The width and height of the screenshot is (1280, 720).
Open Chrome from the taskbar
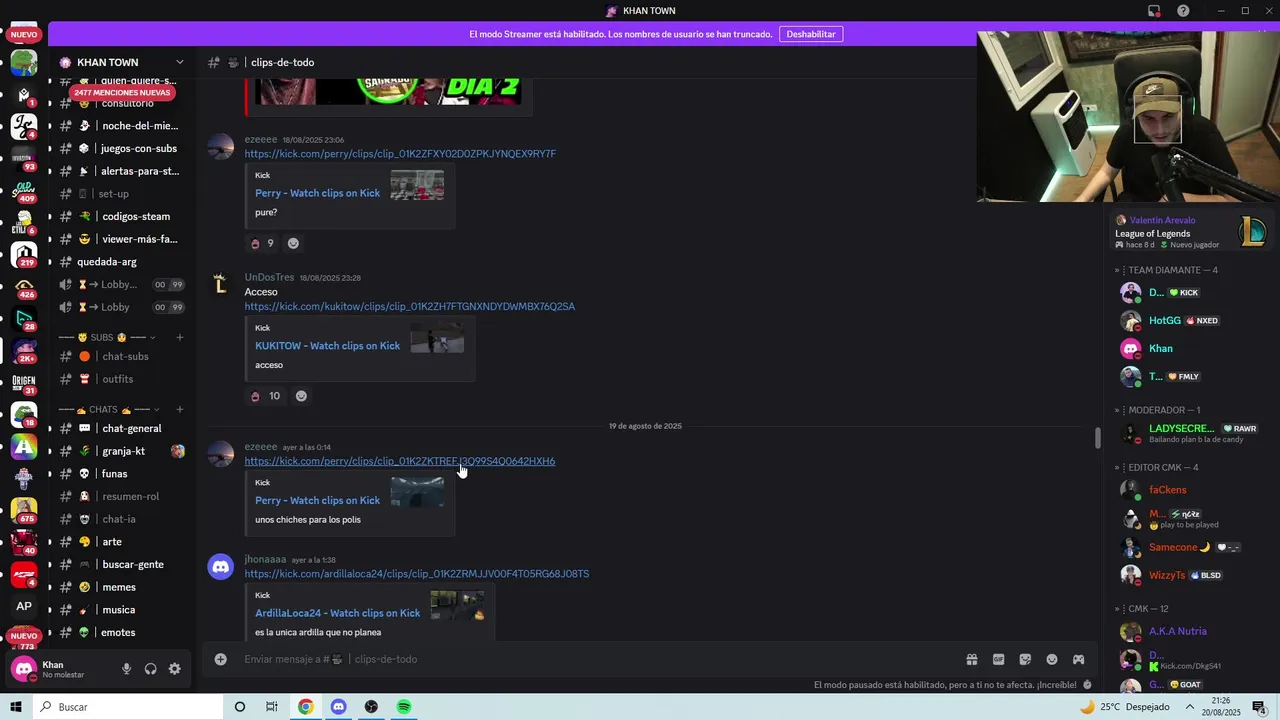(x=305, y=707)
